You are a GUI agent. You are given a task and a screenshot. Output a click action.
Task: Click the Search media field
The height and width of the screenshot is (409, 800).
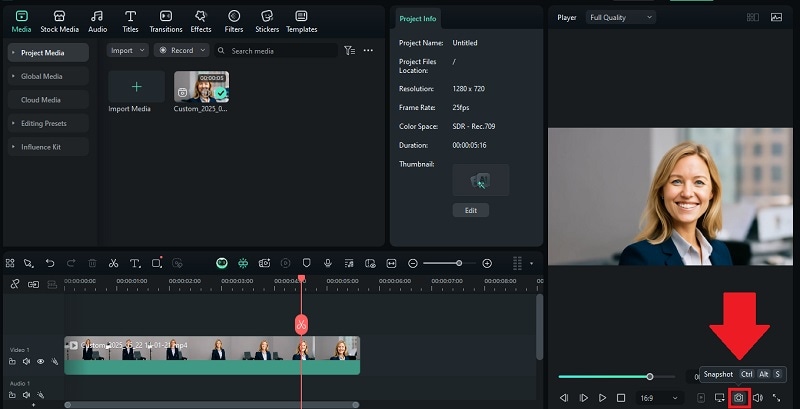coord(276,51)
